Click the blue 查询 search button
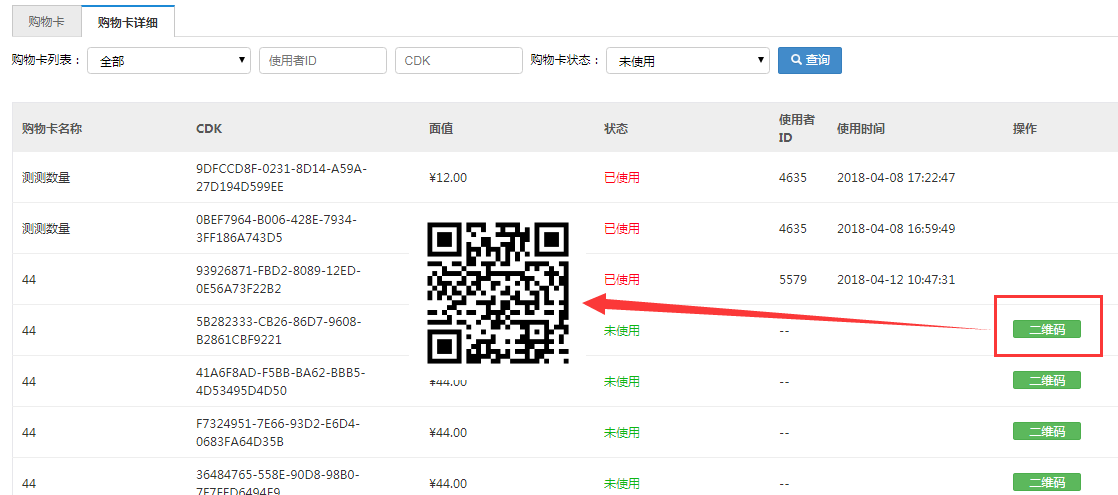Viewport: 1118px width, 495px height. click(x=810, y=61)
